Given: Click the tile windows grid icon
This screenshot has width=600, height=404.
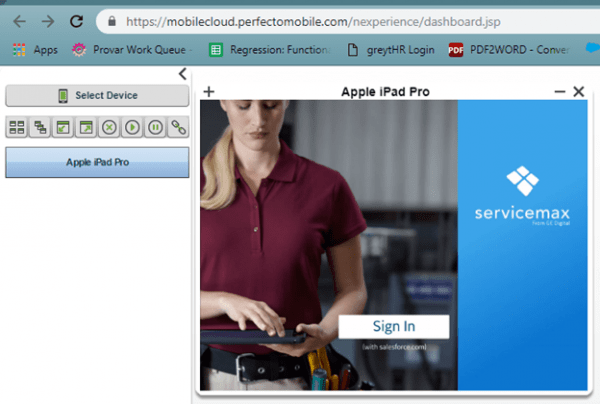Looking at the screenshot, I should pyautogui.click(x=17, y=127).
